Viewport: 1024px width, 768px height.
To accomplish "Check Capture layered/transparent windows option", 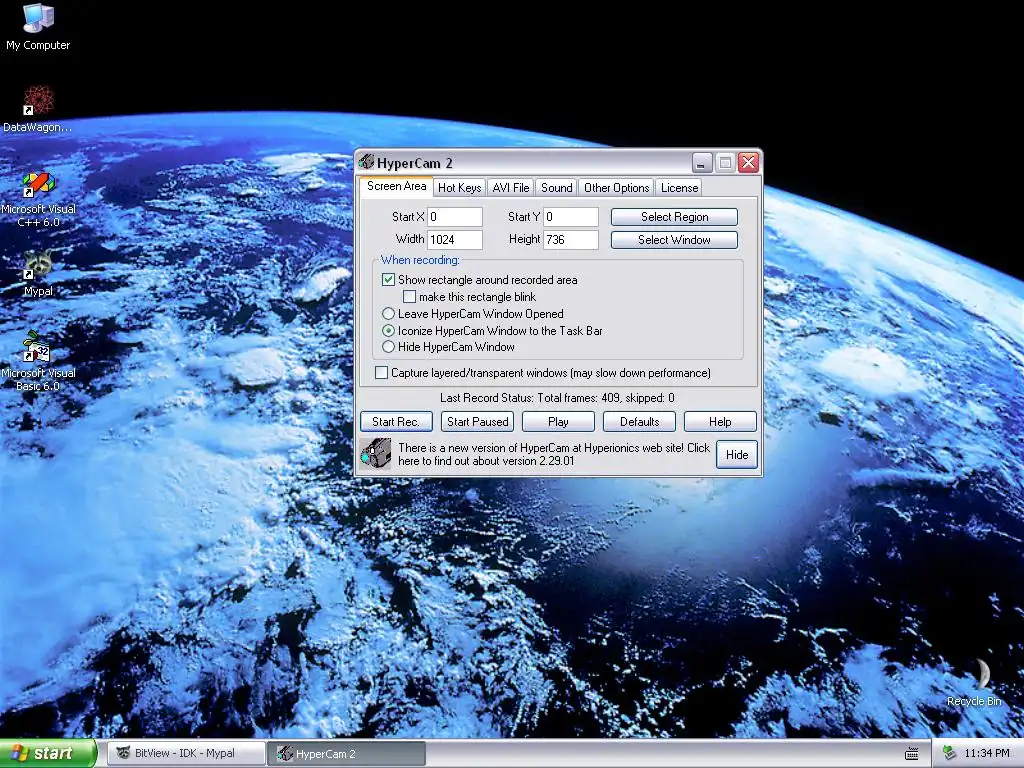I will (381, 373).
